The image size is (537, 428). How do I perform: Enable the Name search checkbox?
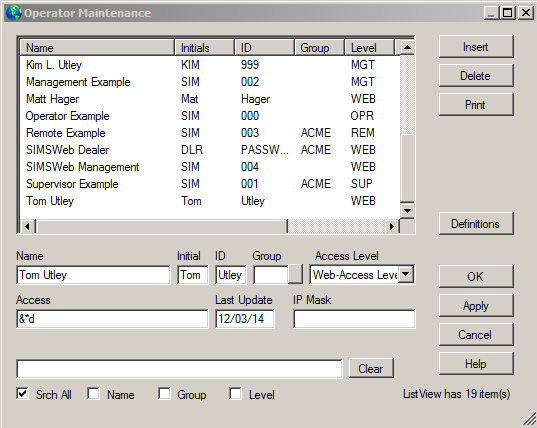pos(93,394)
